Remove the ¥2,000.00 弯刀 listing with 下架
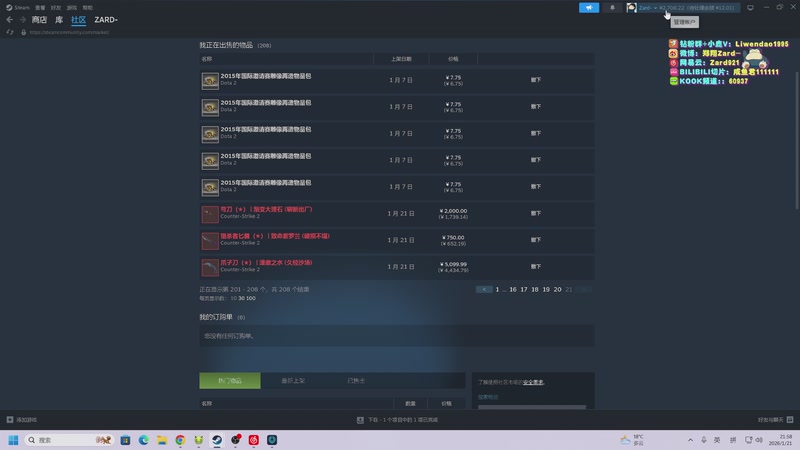 click(536, 213)
